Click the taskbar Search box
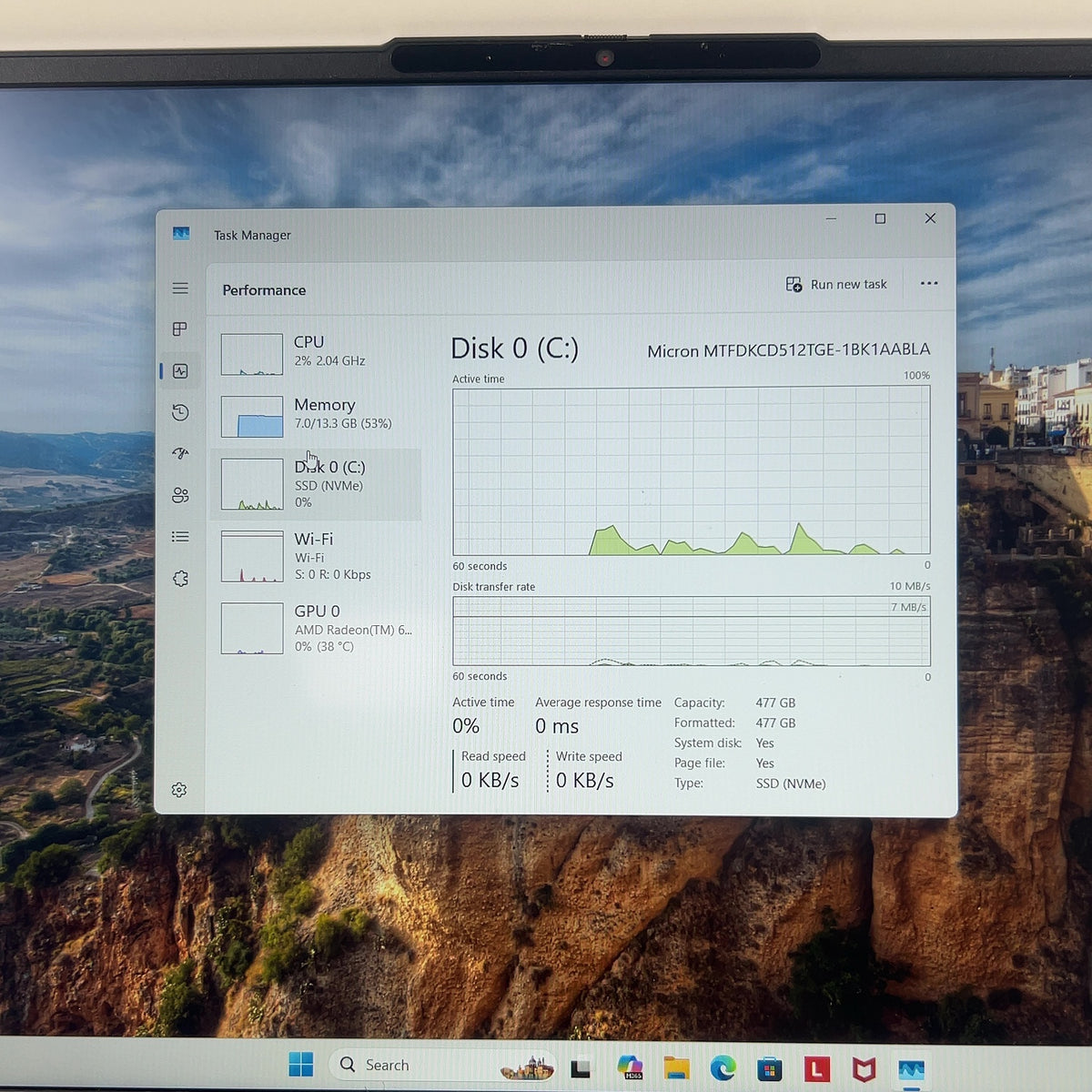1092x1092 pixels. (443, 1065)
